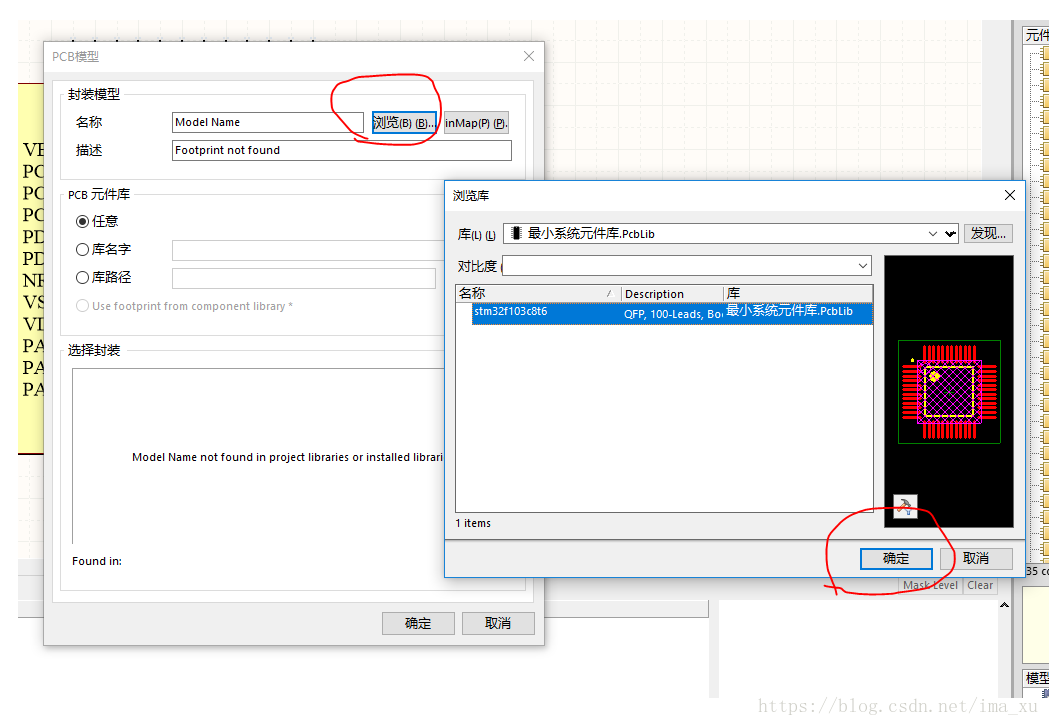Click the Description column header
The height and width of the screenshot is (726, 1049).
click(671, 294)
